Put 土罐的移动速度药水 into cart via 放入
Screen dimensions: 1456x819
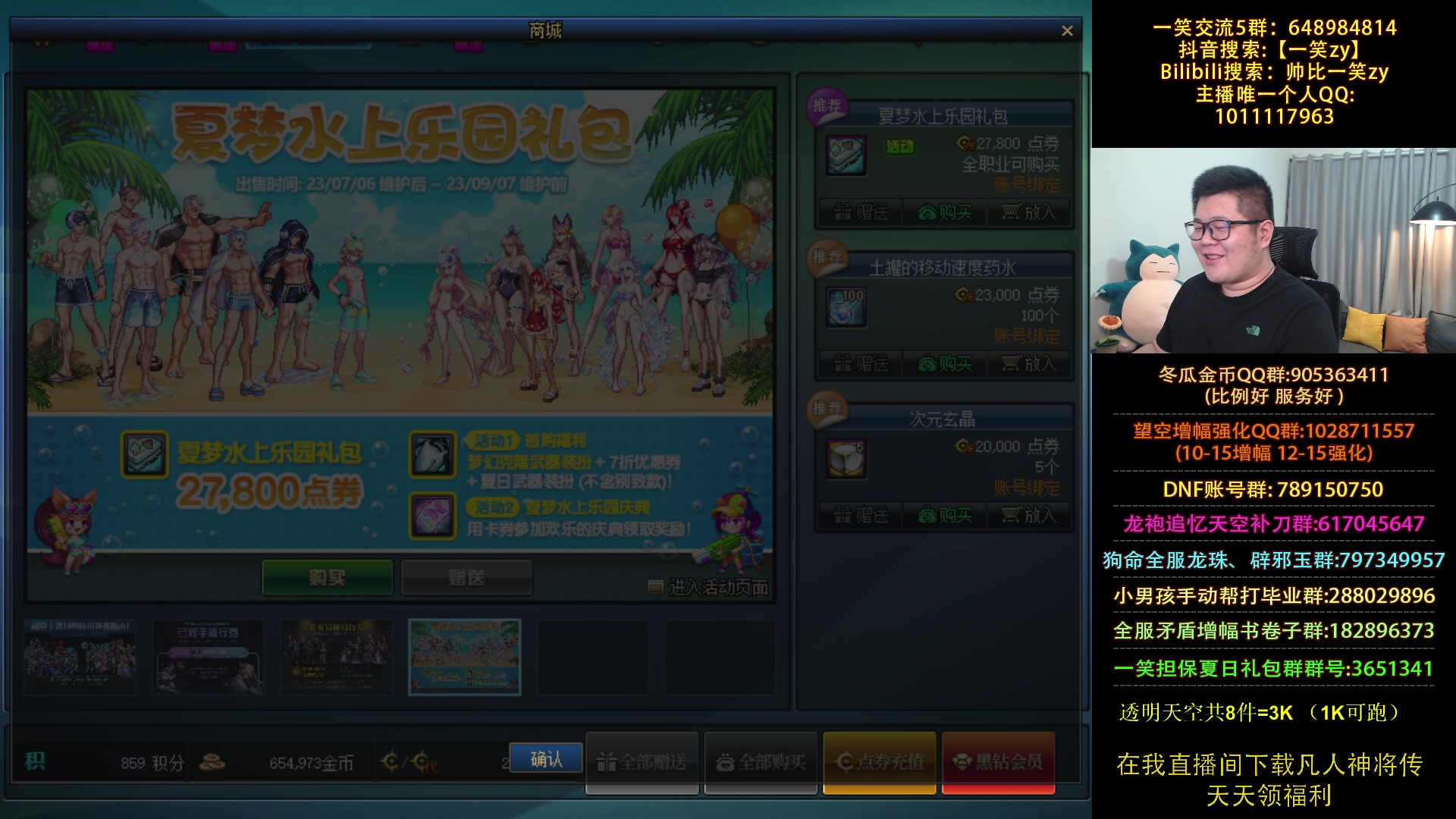[x=1028, y=364]
